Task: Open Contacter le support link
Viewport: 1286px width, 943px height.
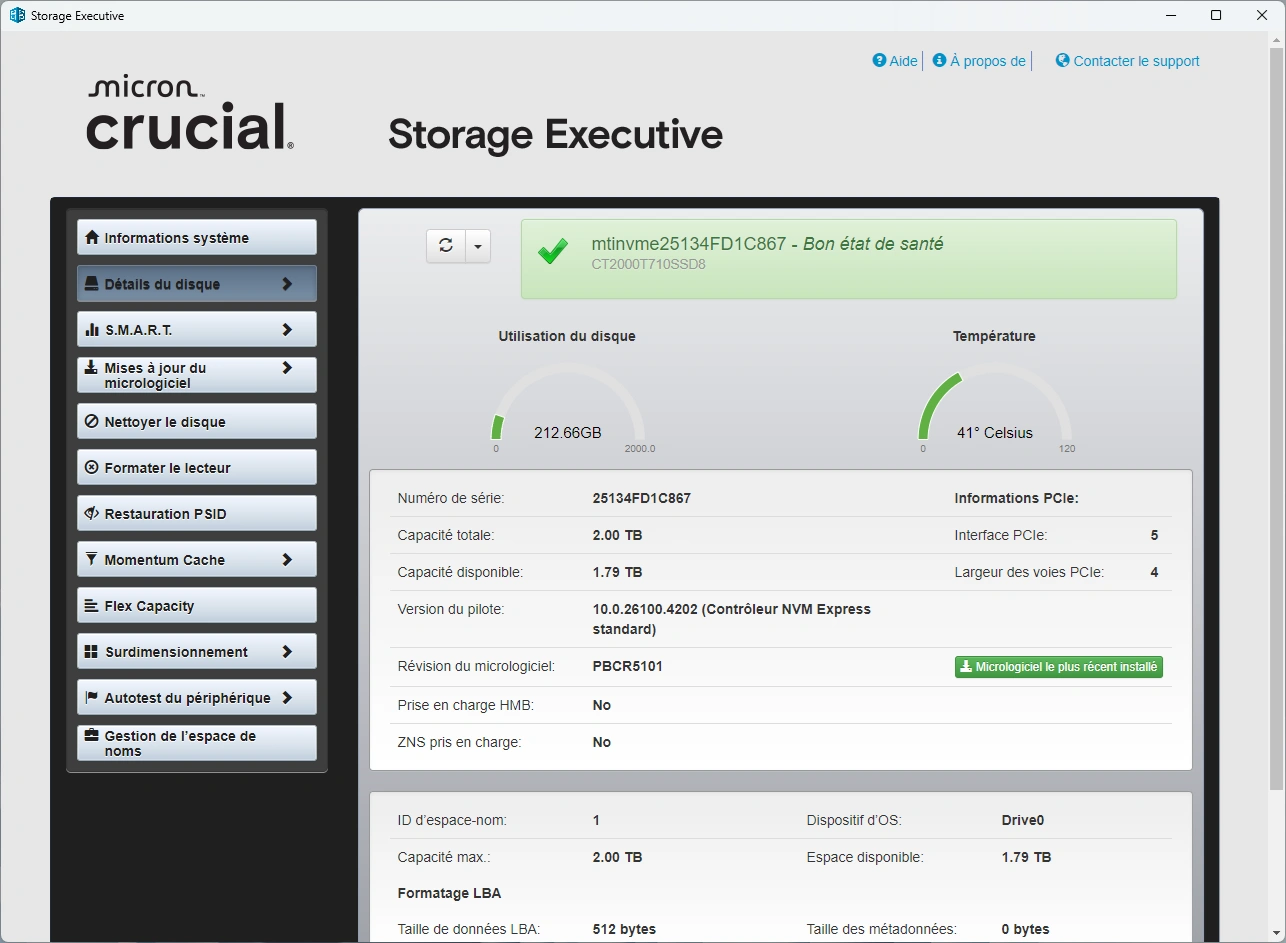Action: [x=1136, y=61]
